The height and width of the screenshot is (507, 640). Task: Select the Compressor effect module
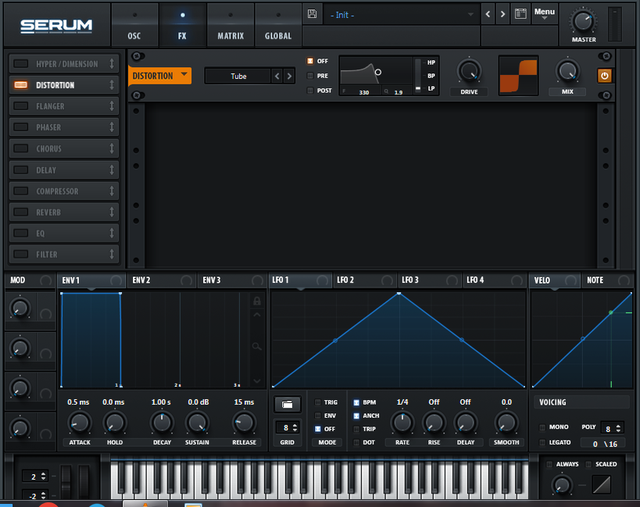point(63,191)
